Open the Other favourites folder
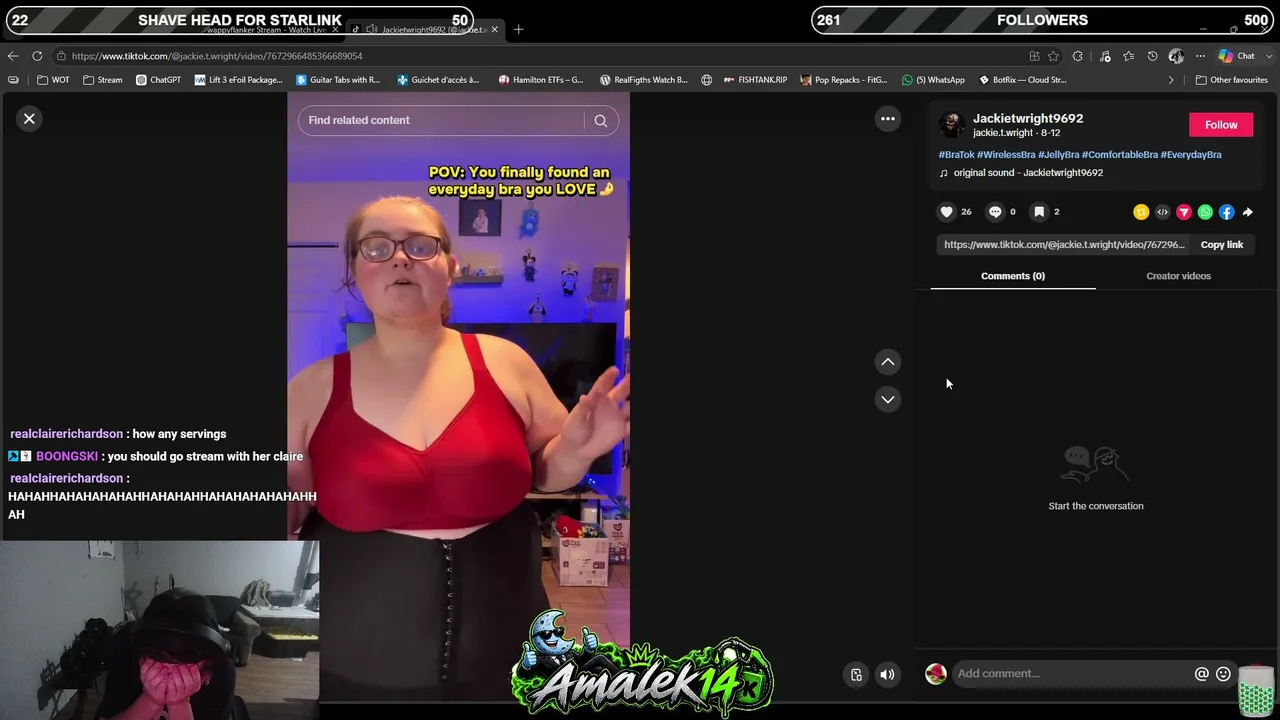Viewport: 1280px width, 720px height. coord(1231,80)
